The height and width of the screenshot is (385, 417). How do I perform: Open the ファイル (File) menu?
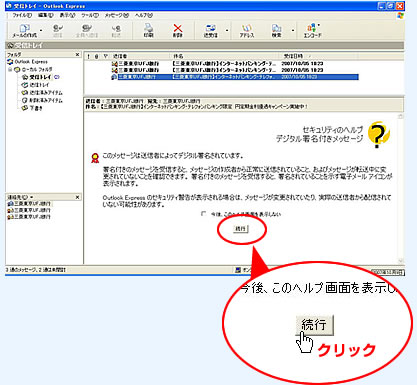[x=22, y=15]
